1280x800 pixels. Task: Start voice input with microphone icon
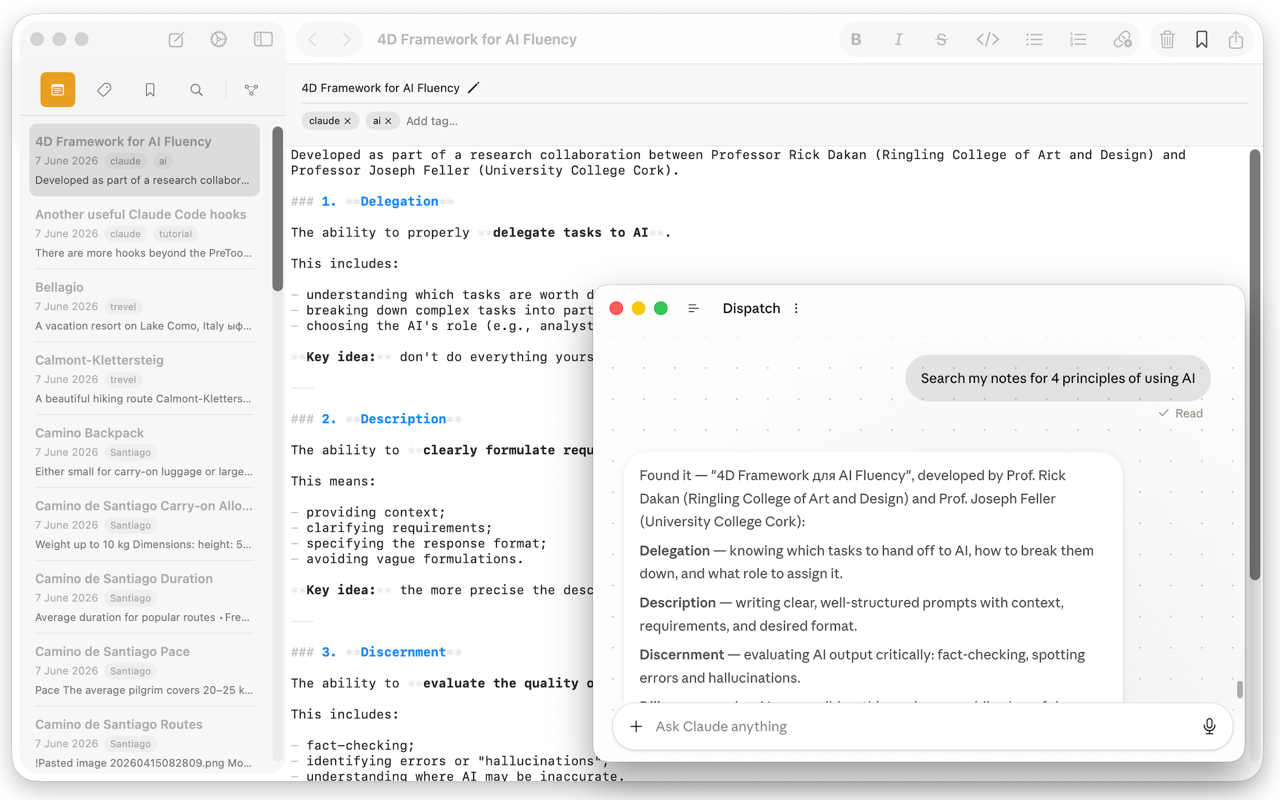1209,727
